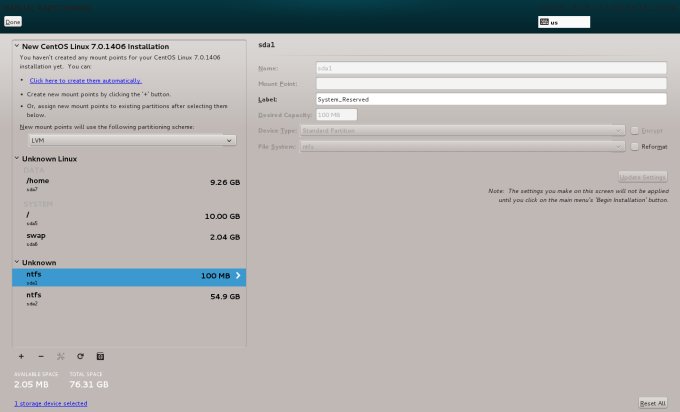
Task: Collapse the Unknown partitions group
Action: pos(17,262)
